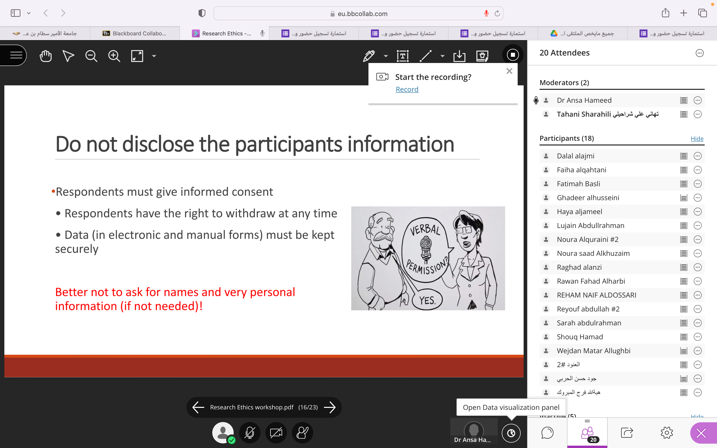This screenshot has height=448, width=717.
Task: Select the hand pan tool
Action: (x=46, y=56)
